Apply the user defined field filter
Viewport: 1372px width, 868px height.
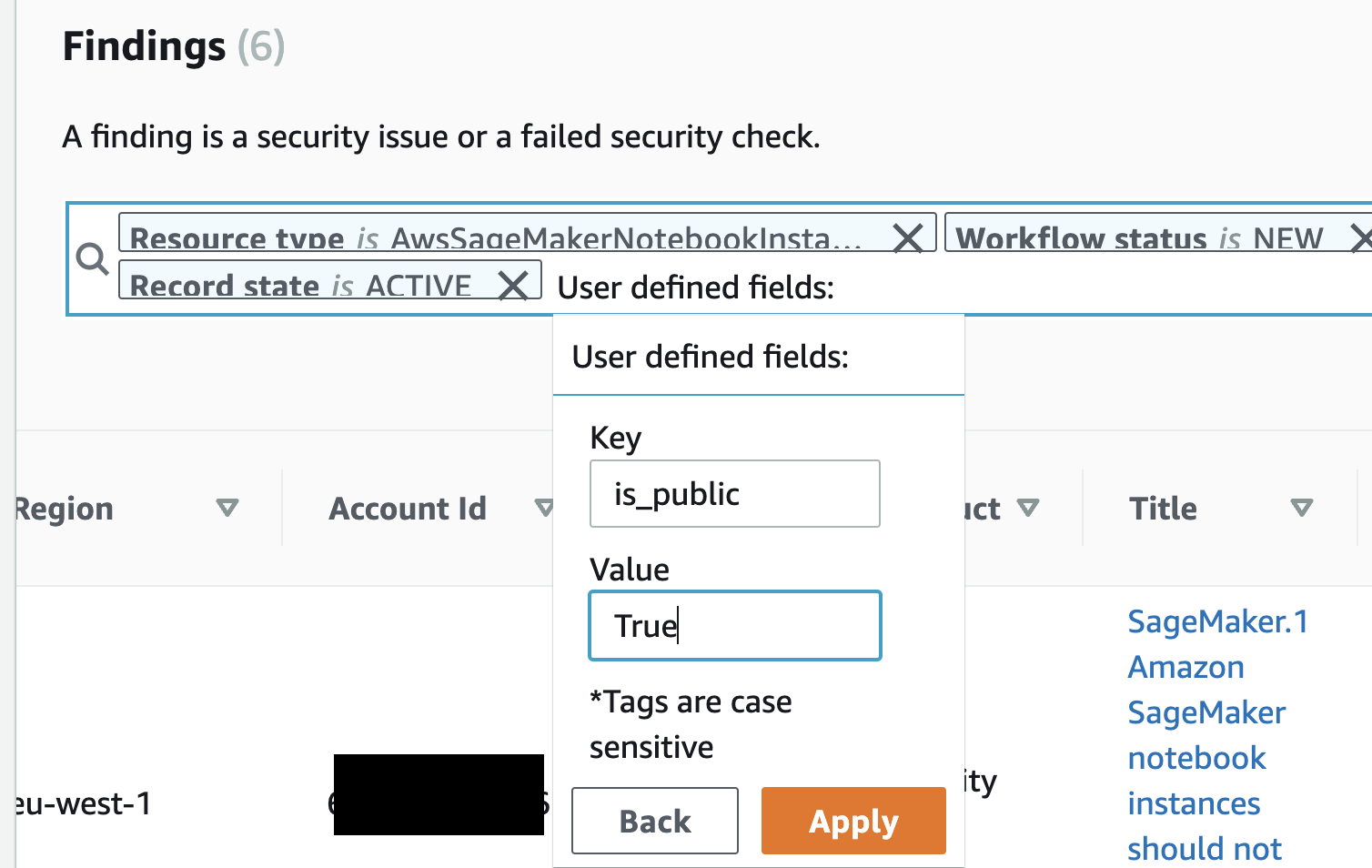coord(853,821)
